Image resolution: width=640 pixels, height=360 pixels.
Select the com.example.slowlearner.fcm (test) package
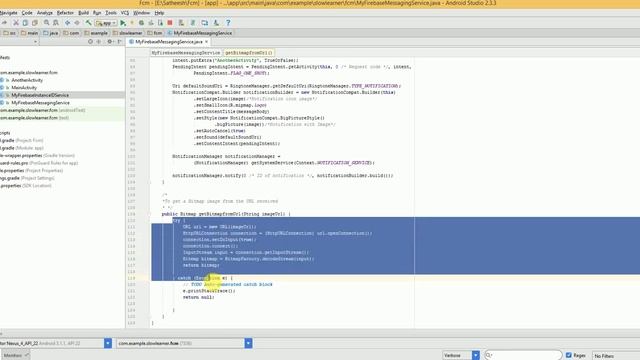34,118
